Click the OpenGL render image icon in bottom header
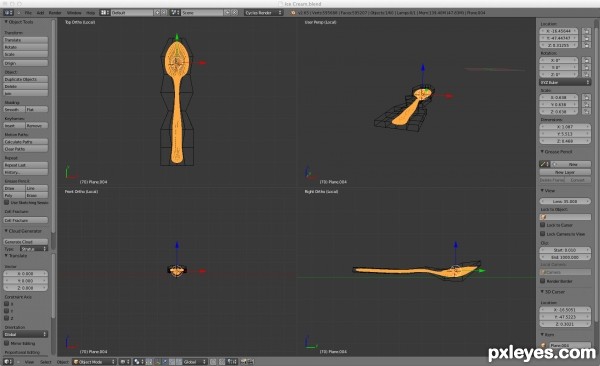Viewport: 600px width, 366px height. (243, 361)
